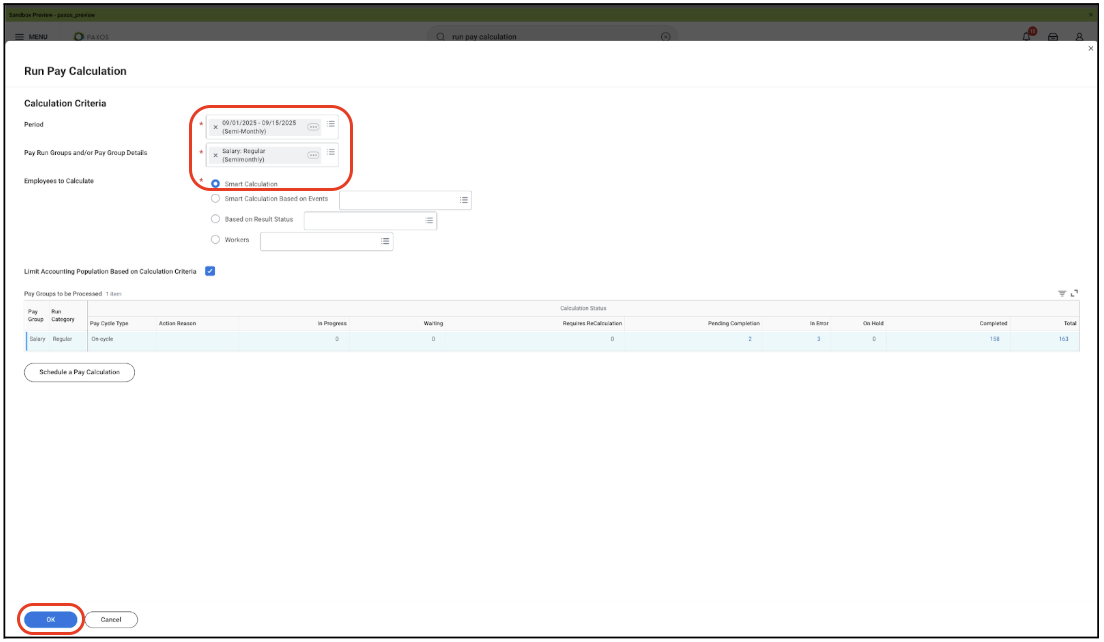Select the Workers radio button
This screenshot has width=1104, height=642.
click(215, 239)
